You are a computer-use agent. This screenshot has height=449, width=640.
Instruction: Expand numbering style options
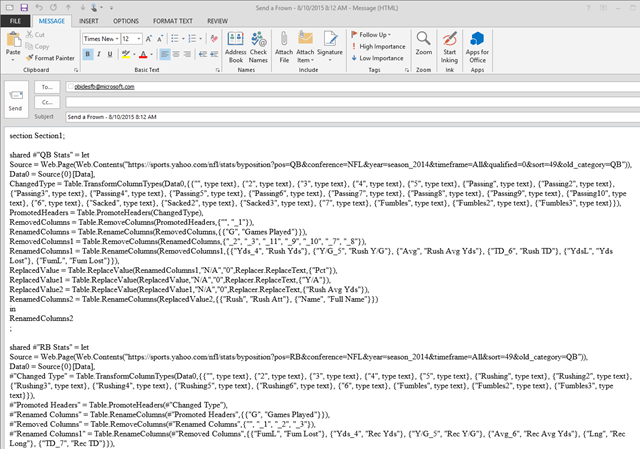tap(200, 39)
